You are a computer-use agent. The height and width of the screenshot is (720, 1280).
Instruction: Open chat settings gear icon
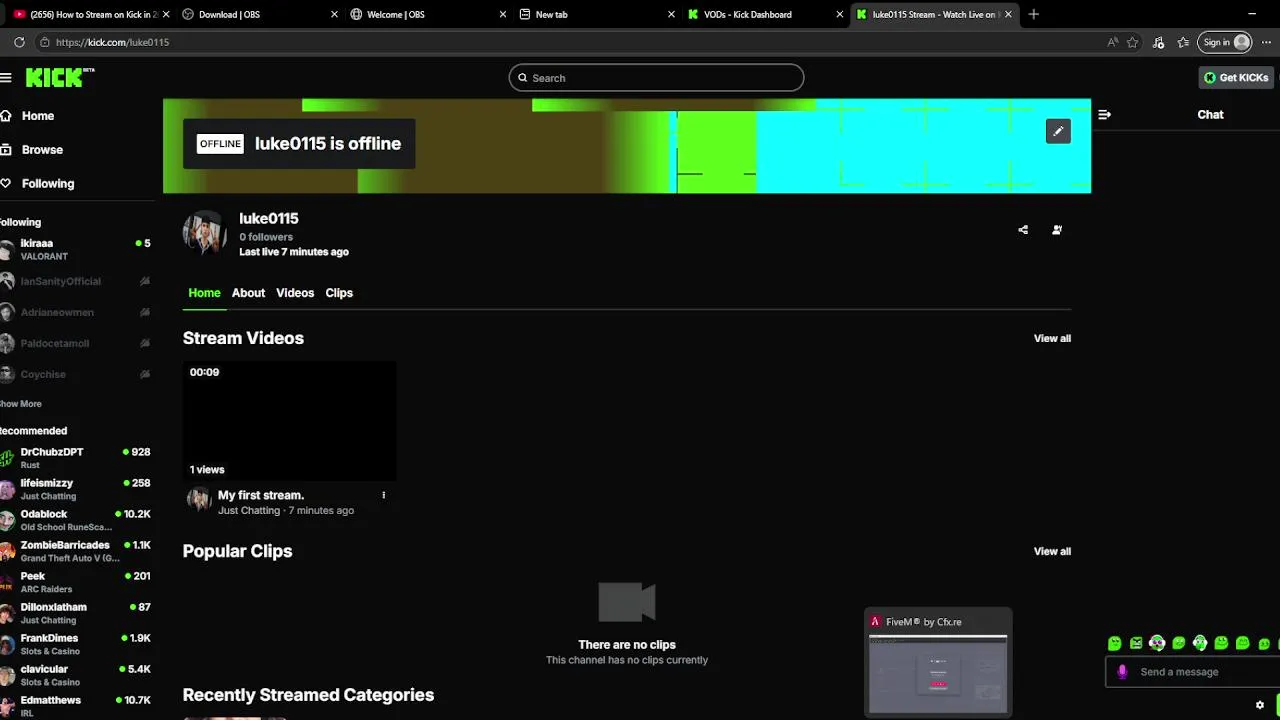click(x=1260, y=705)
